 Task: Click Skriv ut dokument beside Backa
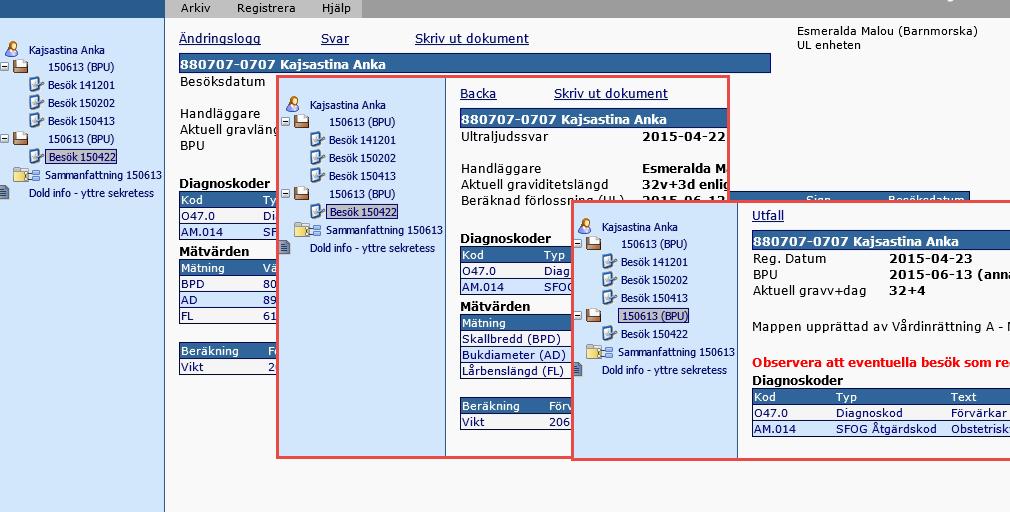[611, 93]
